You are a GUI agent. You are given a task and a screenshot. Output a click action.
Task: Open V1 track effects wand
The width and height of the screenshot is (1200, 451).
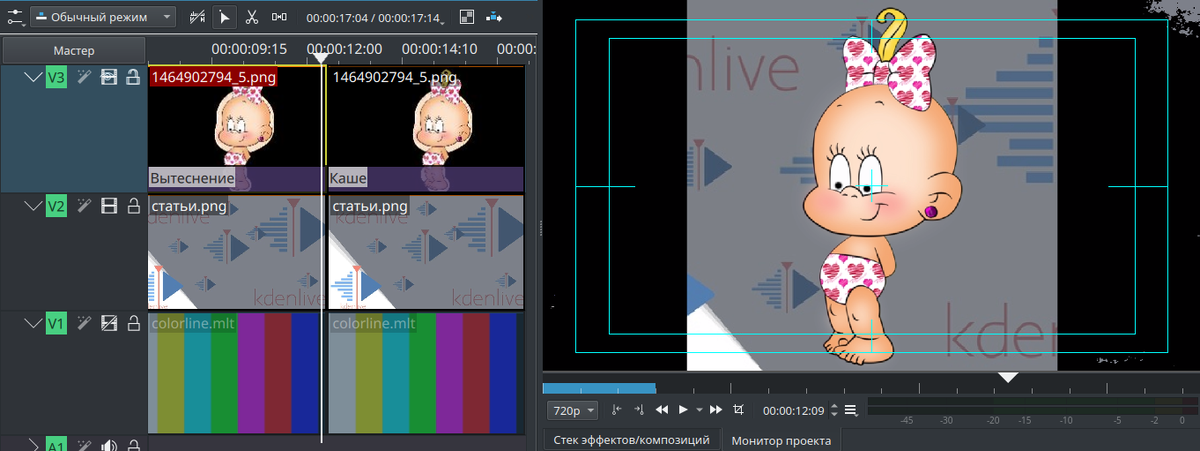(84, 323)
